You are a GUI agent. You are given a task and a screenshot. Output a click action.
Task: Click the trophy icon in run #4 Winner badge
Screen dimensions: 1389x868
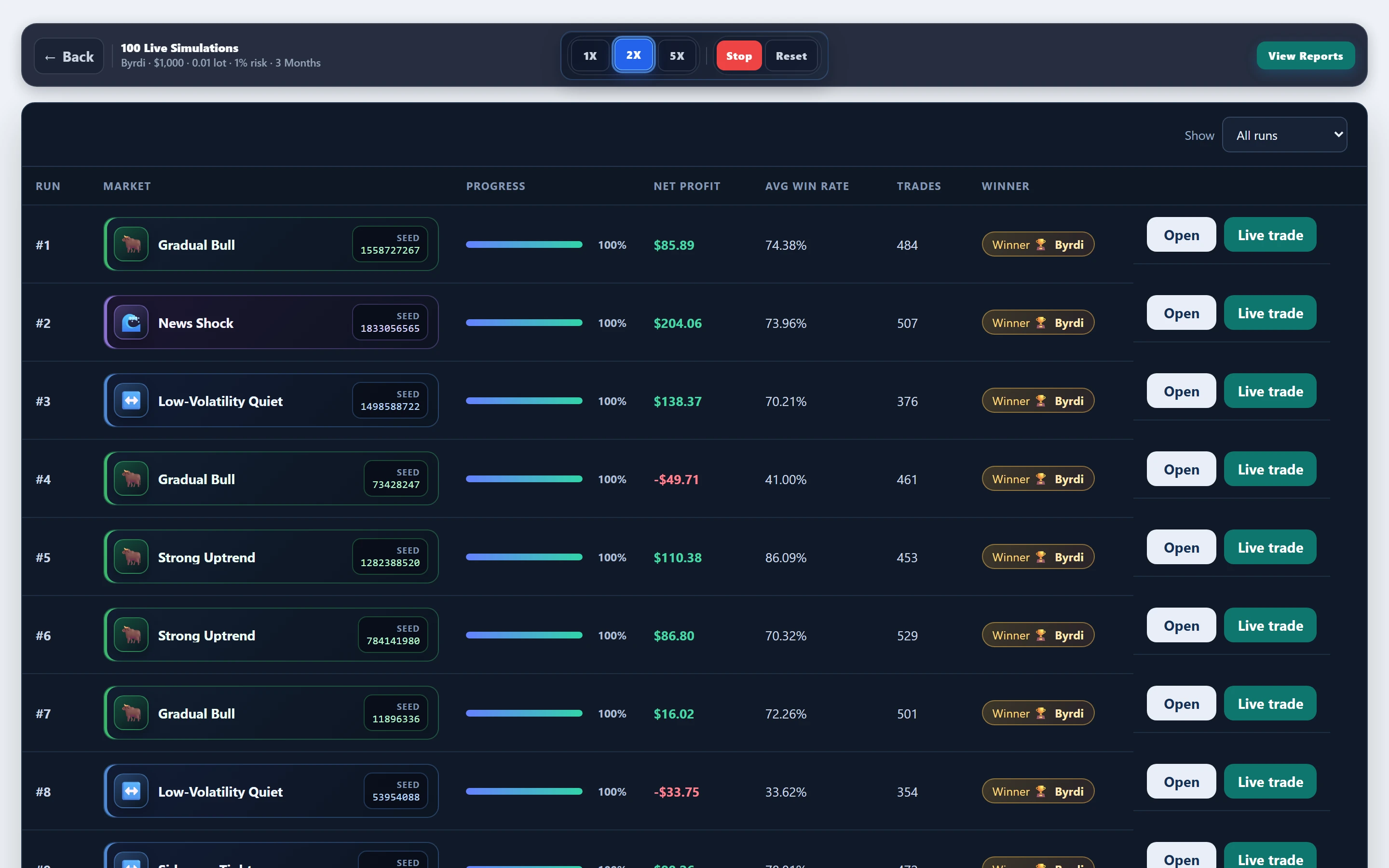[1041, 479]
